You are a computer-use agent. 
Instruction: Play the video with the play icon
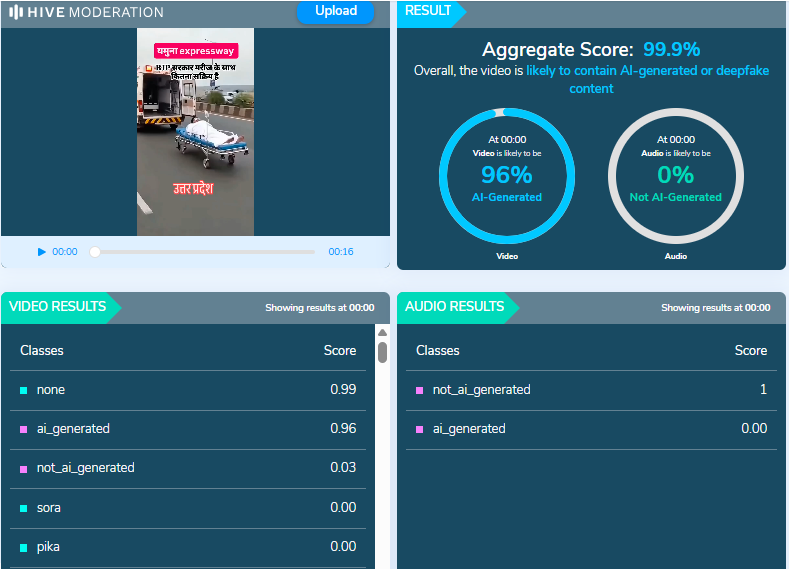pos(41,252)
